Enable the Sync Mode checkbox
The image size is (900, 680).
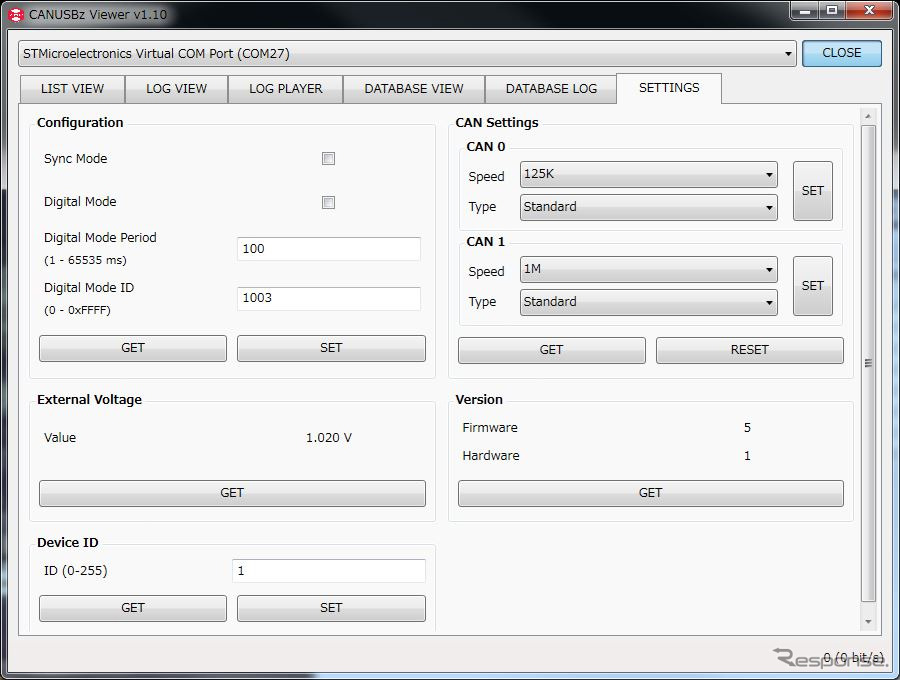[328, 159]
